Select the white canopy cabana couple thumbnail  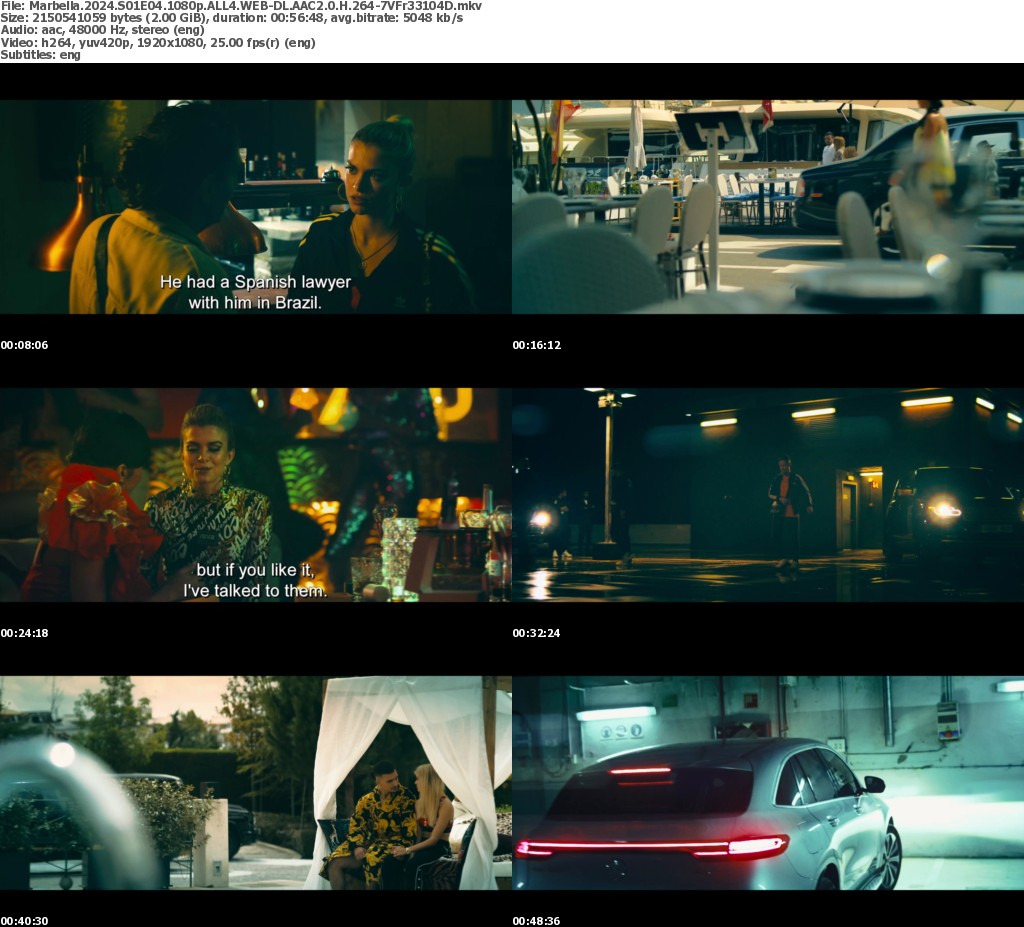coord(255,782)
